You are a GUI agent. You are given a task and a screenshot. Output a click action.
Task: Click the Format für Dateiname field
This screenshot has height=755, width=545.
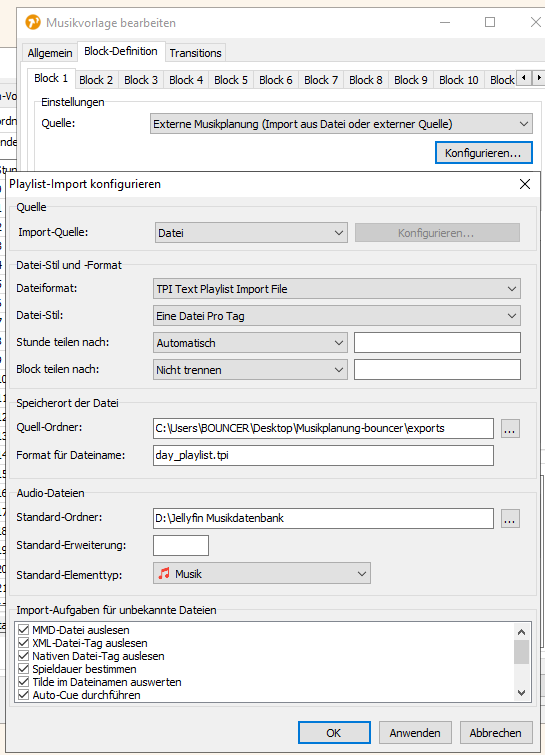click(323, 456)
